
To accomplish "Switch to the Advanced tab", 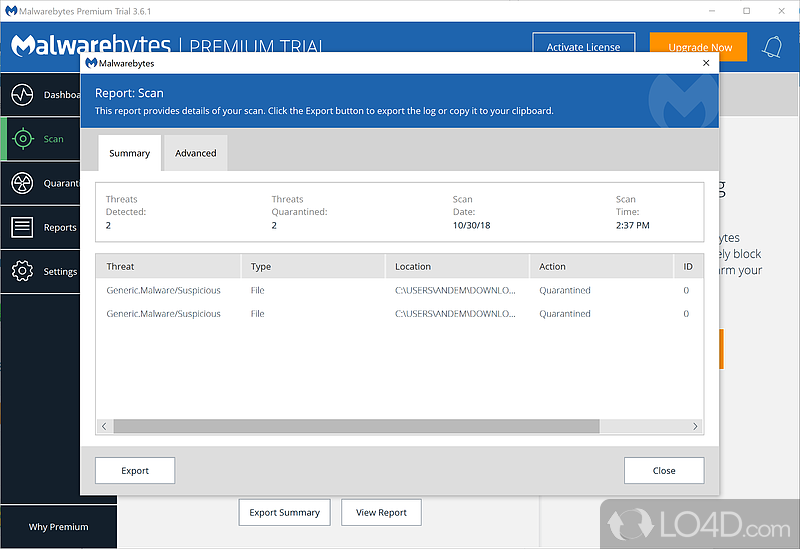I will (x=196, y=153).
